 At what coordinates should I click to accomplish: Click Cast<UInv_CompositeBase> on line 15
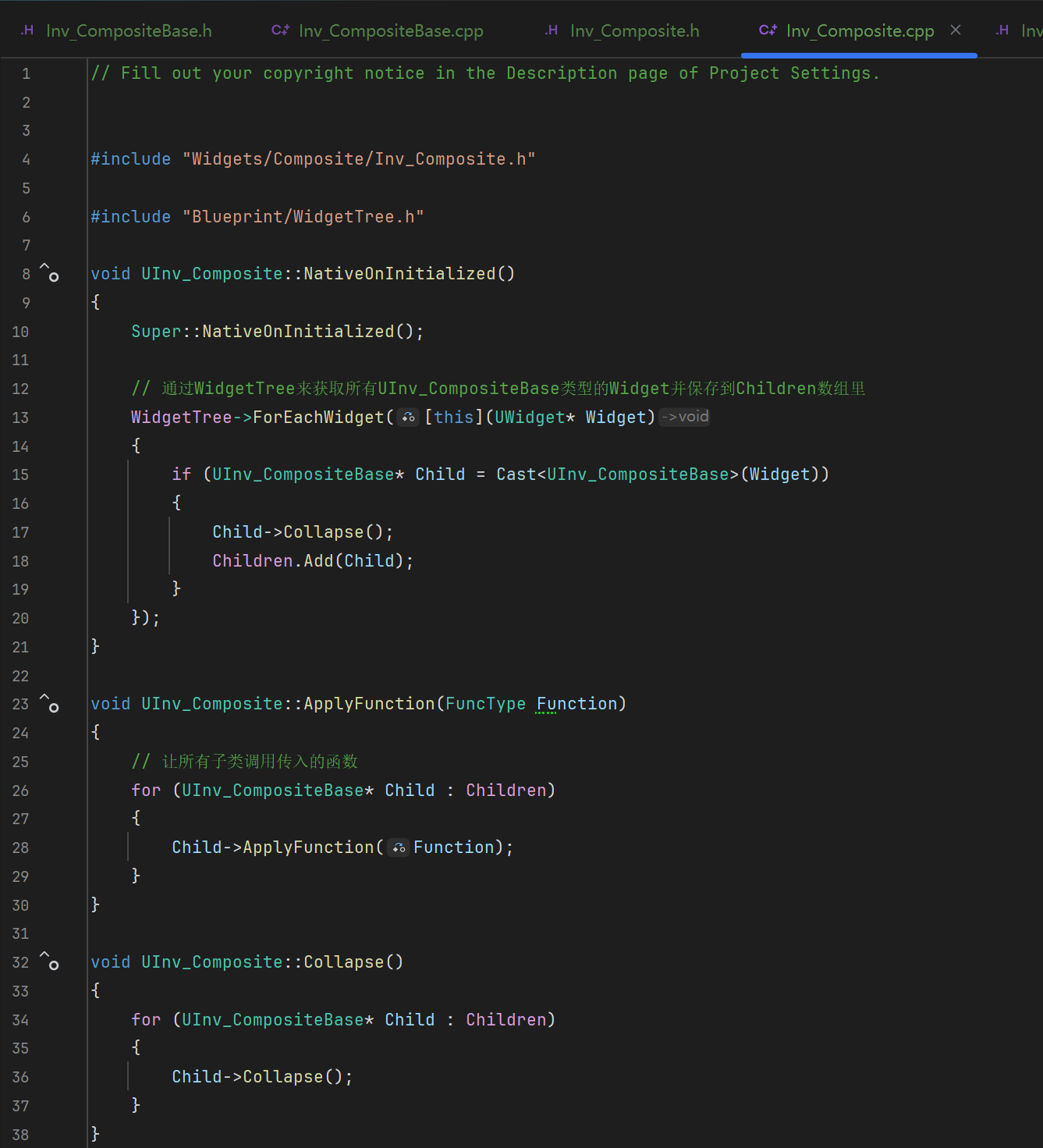(618, 474)
